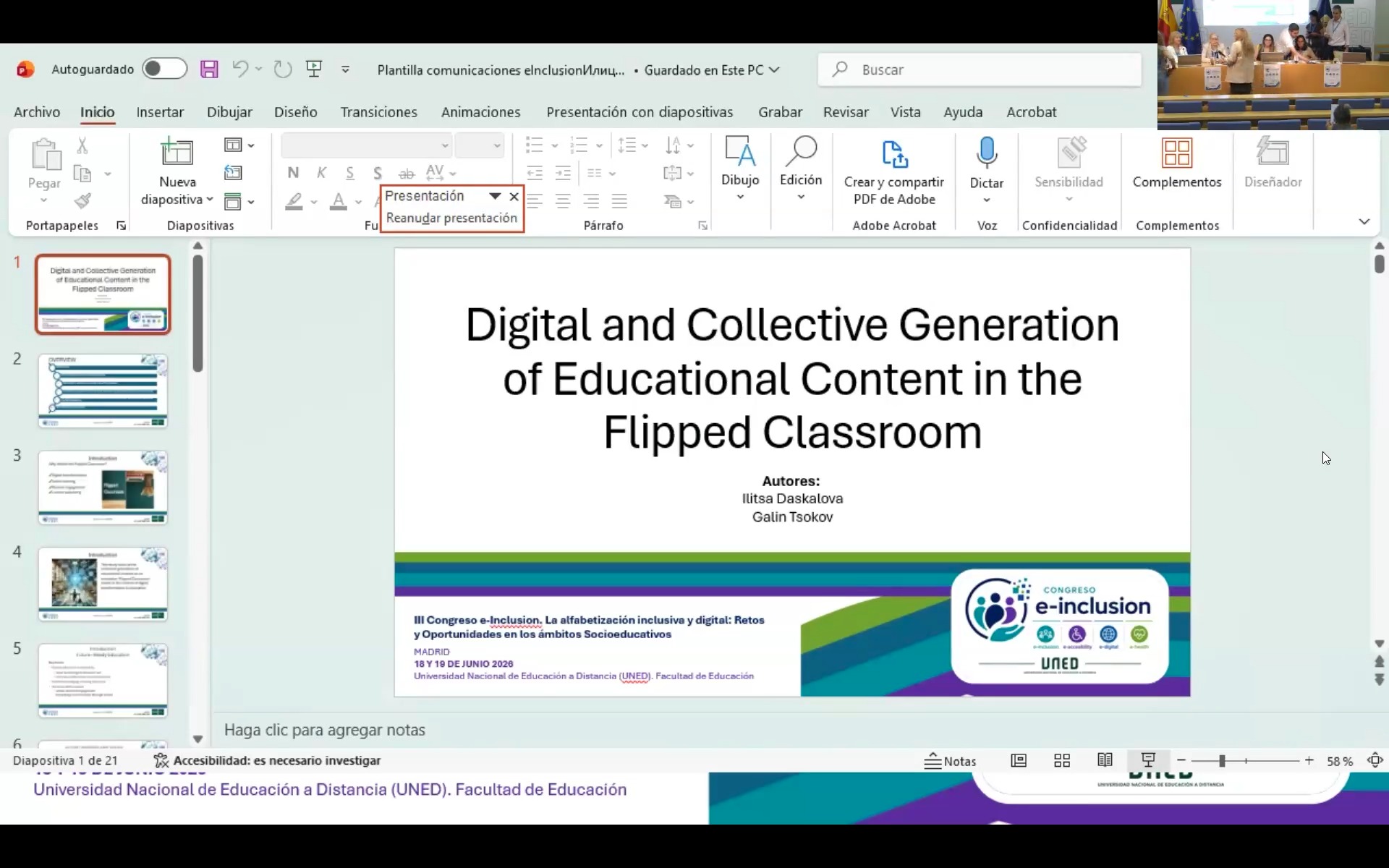This screenshot has height=868, width=1389.
Task: Switch to the Insertar tab
Action: click(160, 112)
